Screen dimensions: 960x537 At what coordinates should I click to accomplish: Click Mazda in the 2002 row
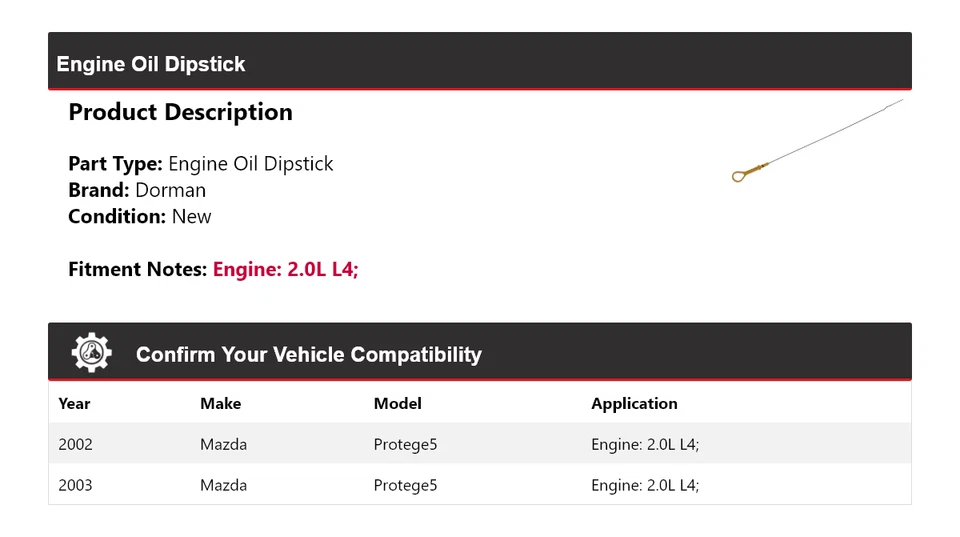pyautogui.click(x=223, y=444)
